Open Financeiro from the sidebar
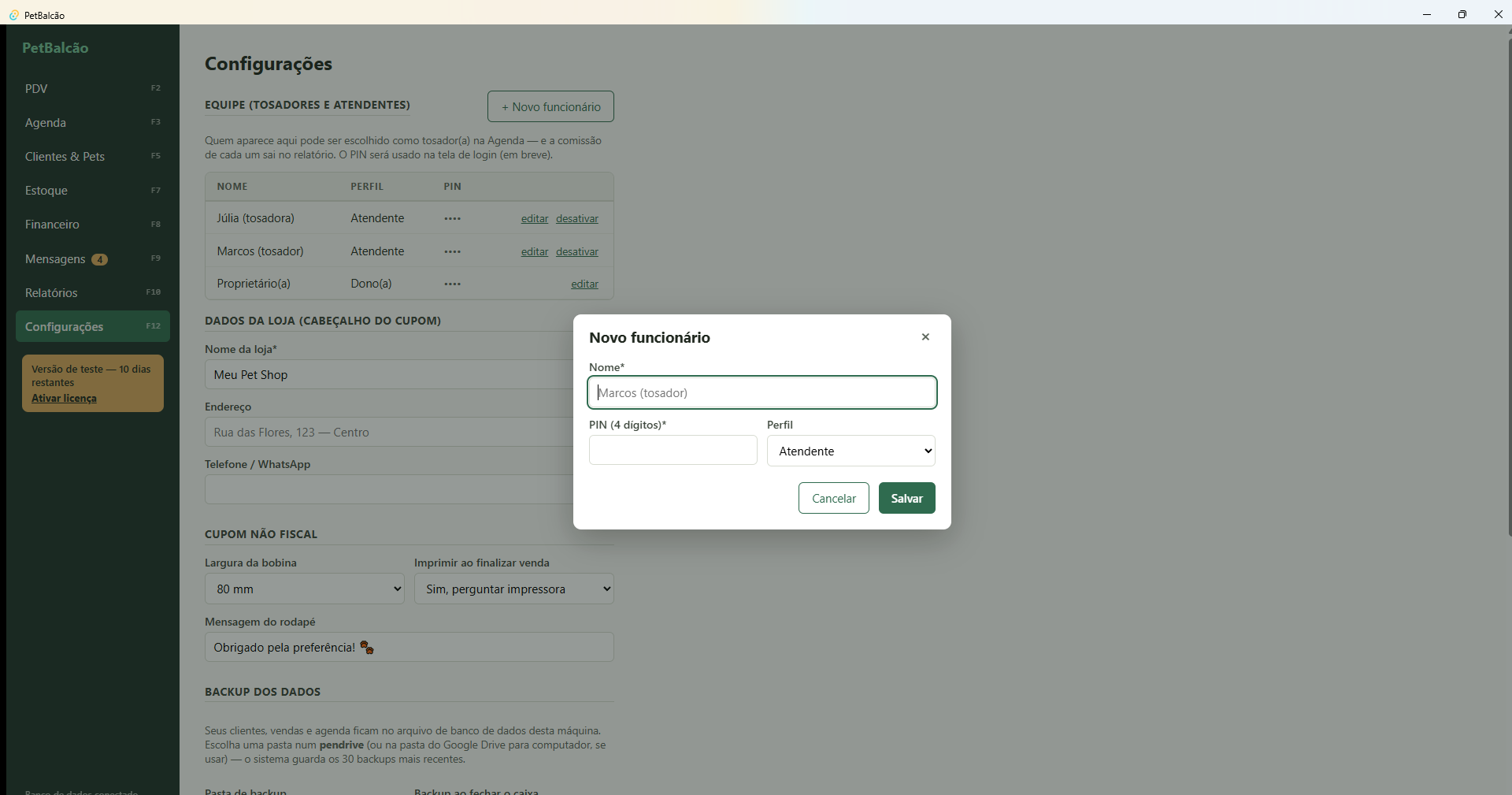1512x795 pixels. pyautogui.click(x=93, y=224)
